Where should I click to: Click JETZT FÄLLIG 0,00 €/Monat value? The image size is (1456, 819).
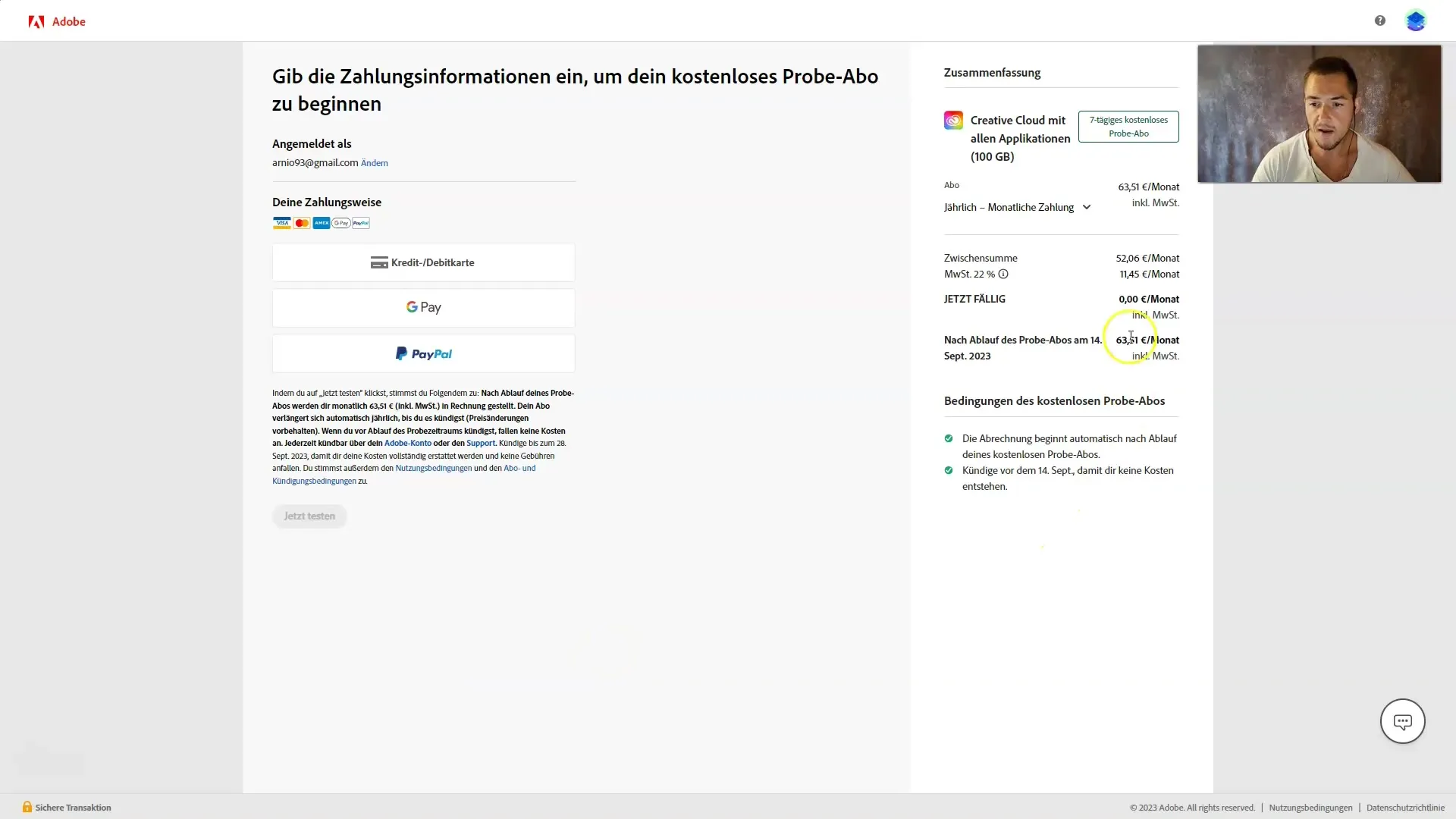click(x=1149, y=299)
